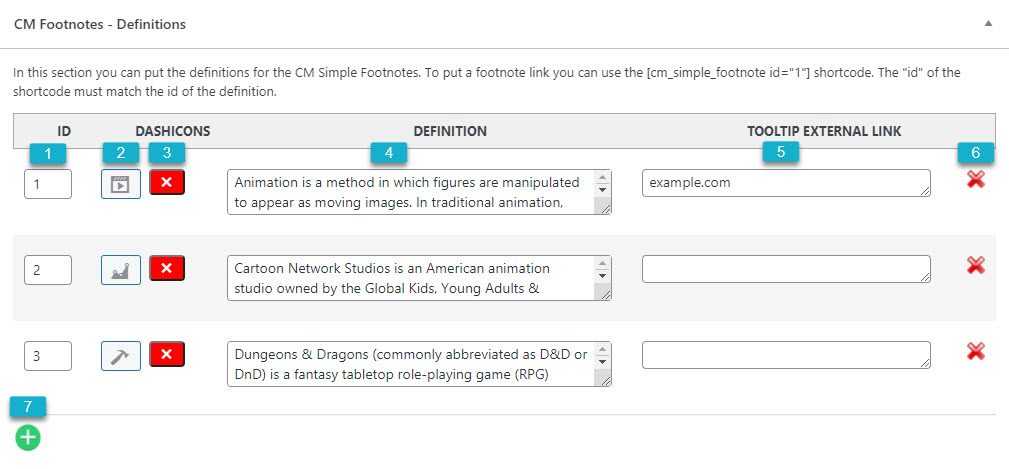Click the ID field containing 2
Screen dimensions: 1009x469
pos(48,270)
